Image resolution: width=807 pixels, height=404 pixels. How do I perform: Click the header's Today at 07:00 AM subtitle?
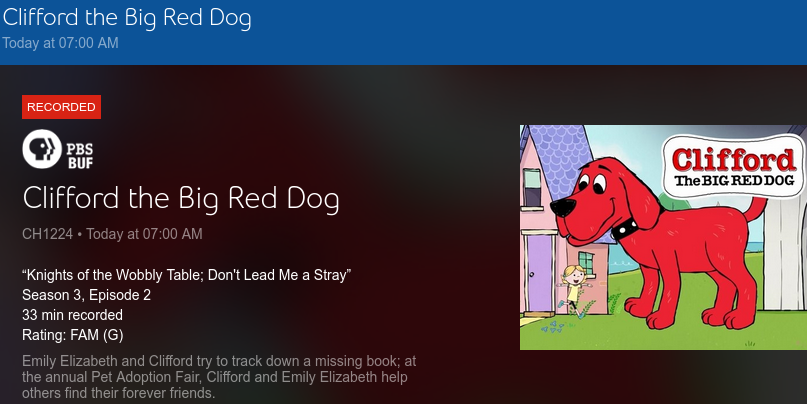[60, 43]
